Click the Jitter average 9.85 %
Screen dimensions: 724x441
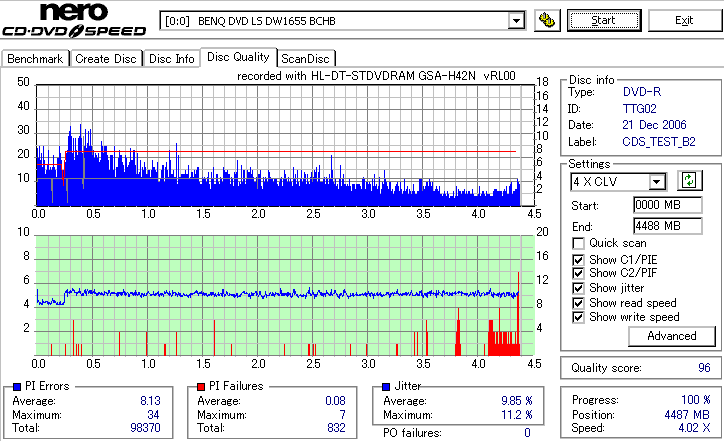[517, 401]
